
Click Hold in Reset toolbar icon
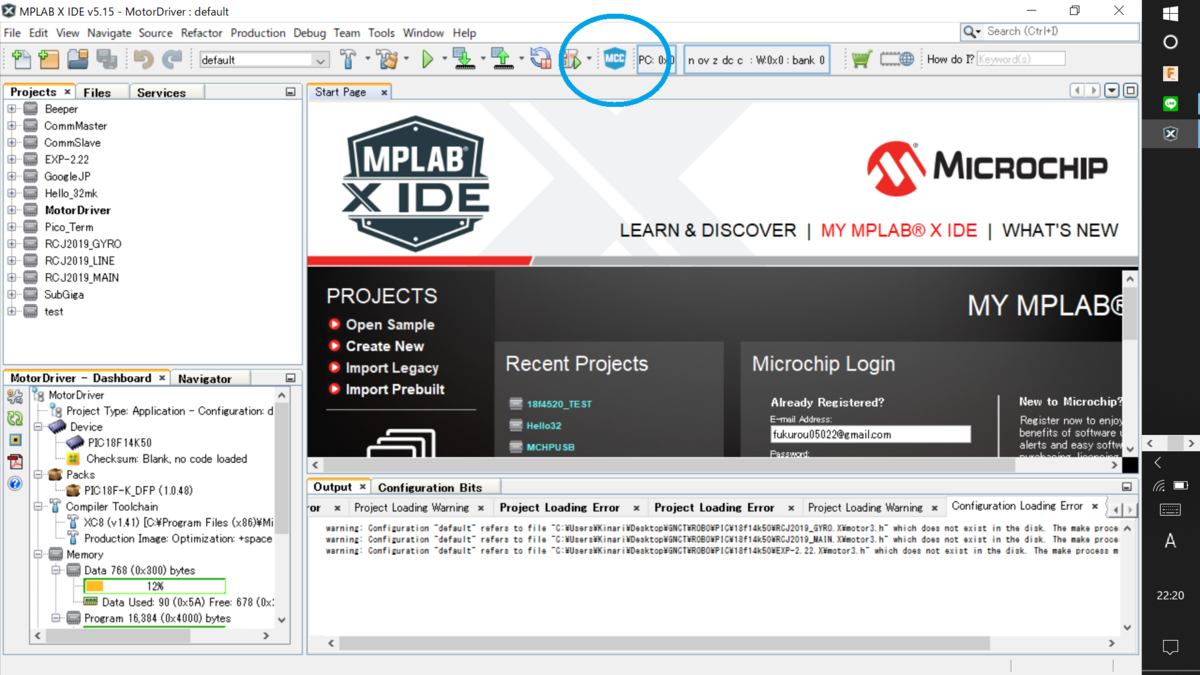(x=541, y=60)
